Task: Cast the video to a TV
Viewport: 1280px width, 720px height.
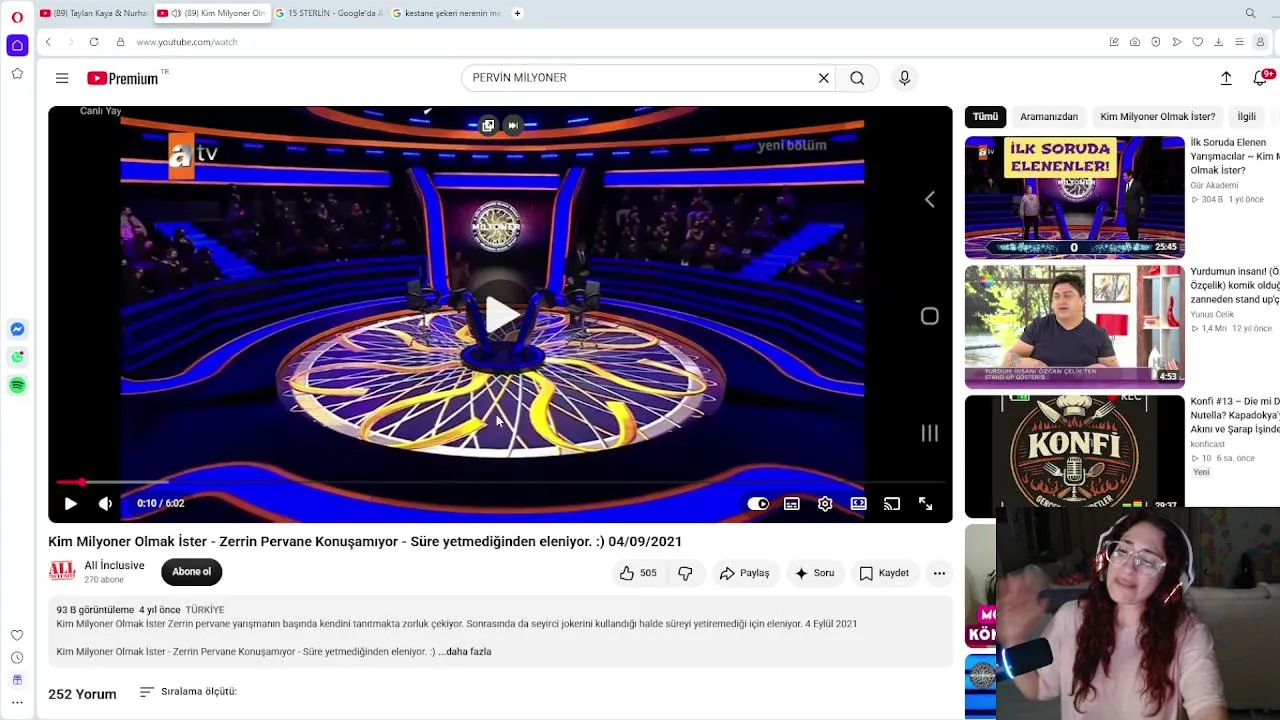Action: (892, 504)
